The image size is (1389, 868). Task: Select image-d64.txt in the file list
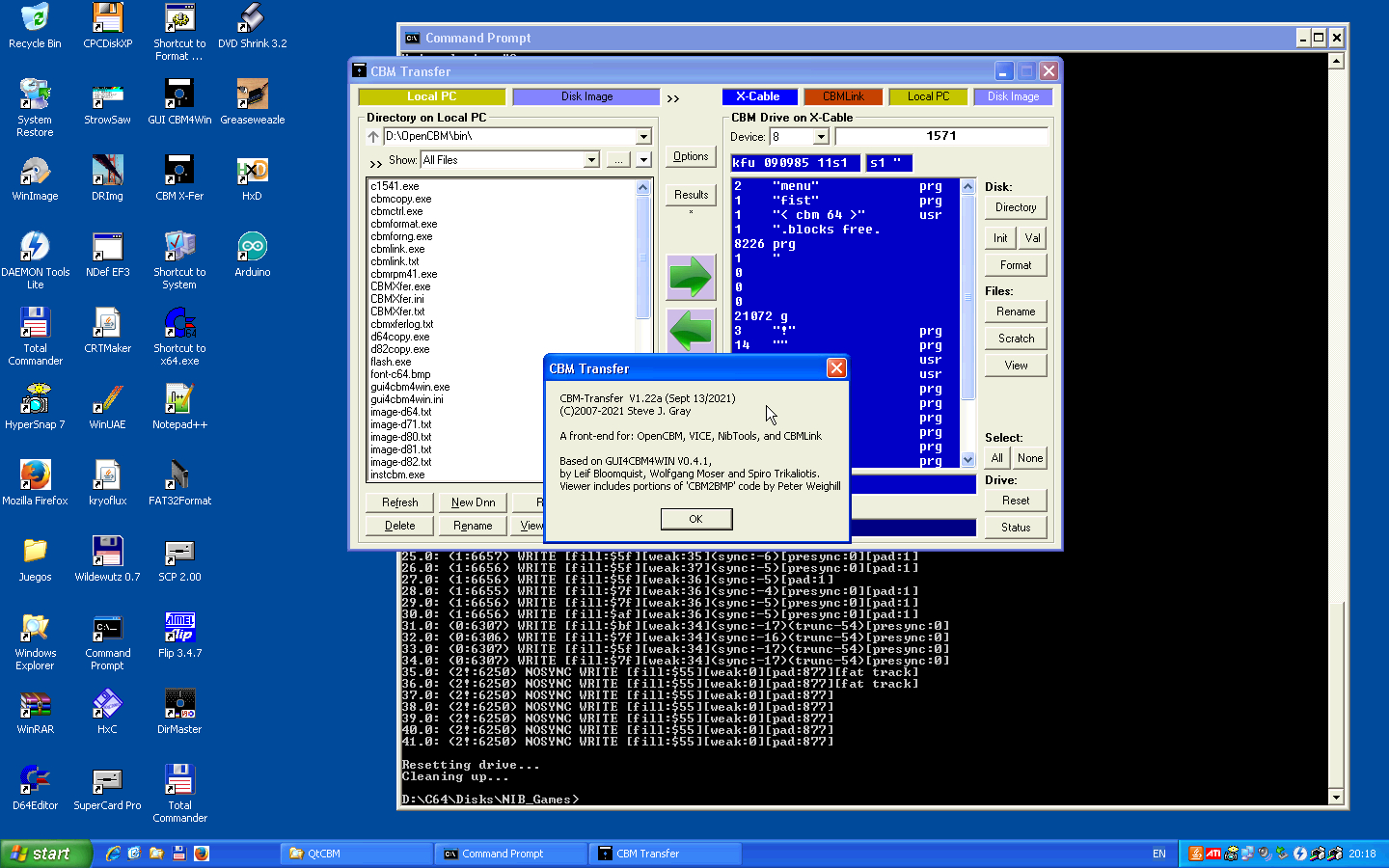point(401,412)
